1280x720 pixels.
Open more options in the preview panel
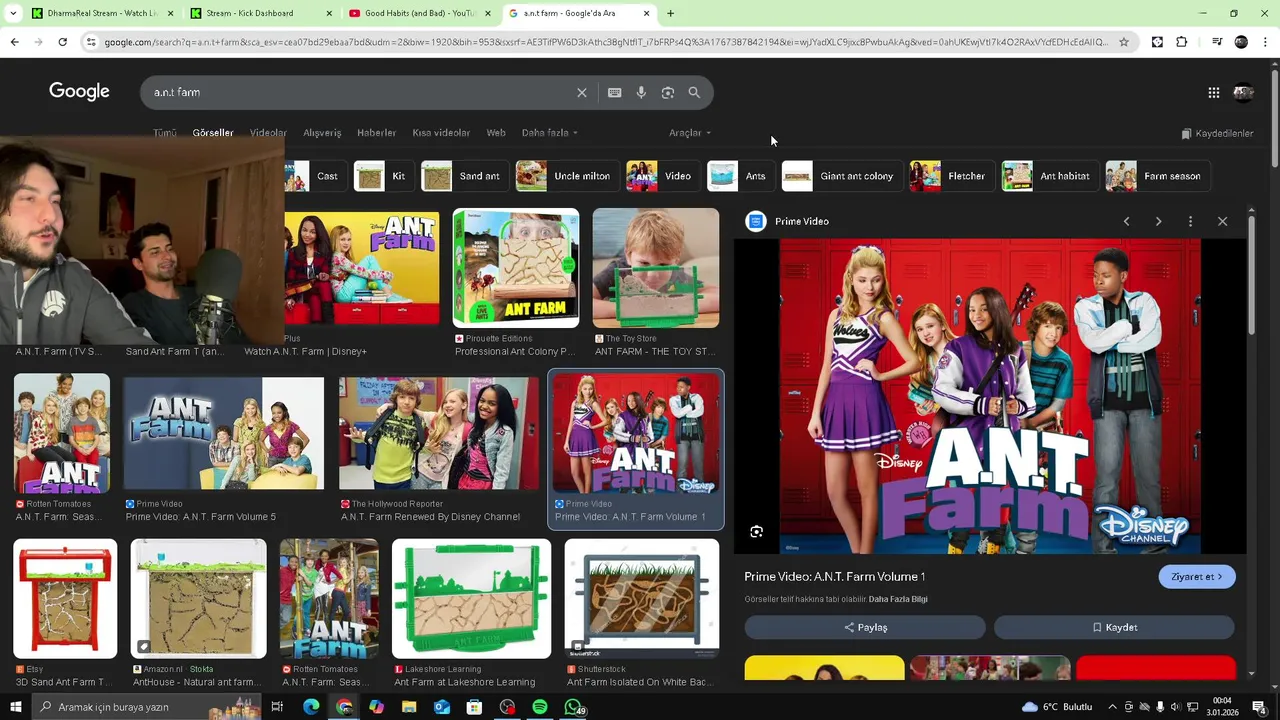(x=1191, y=221)
